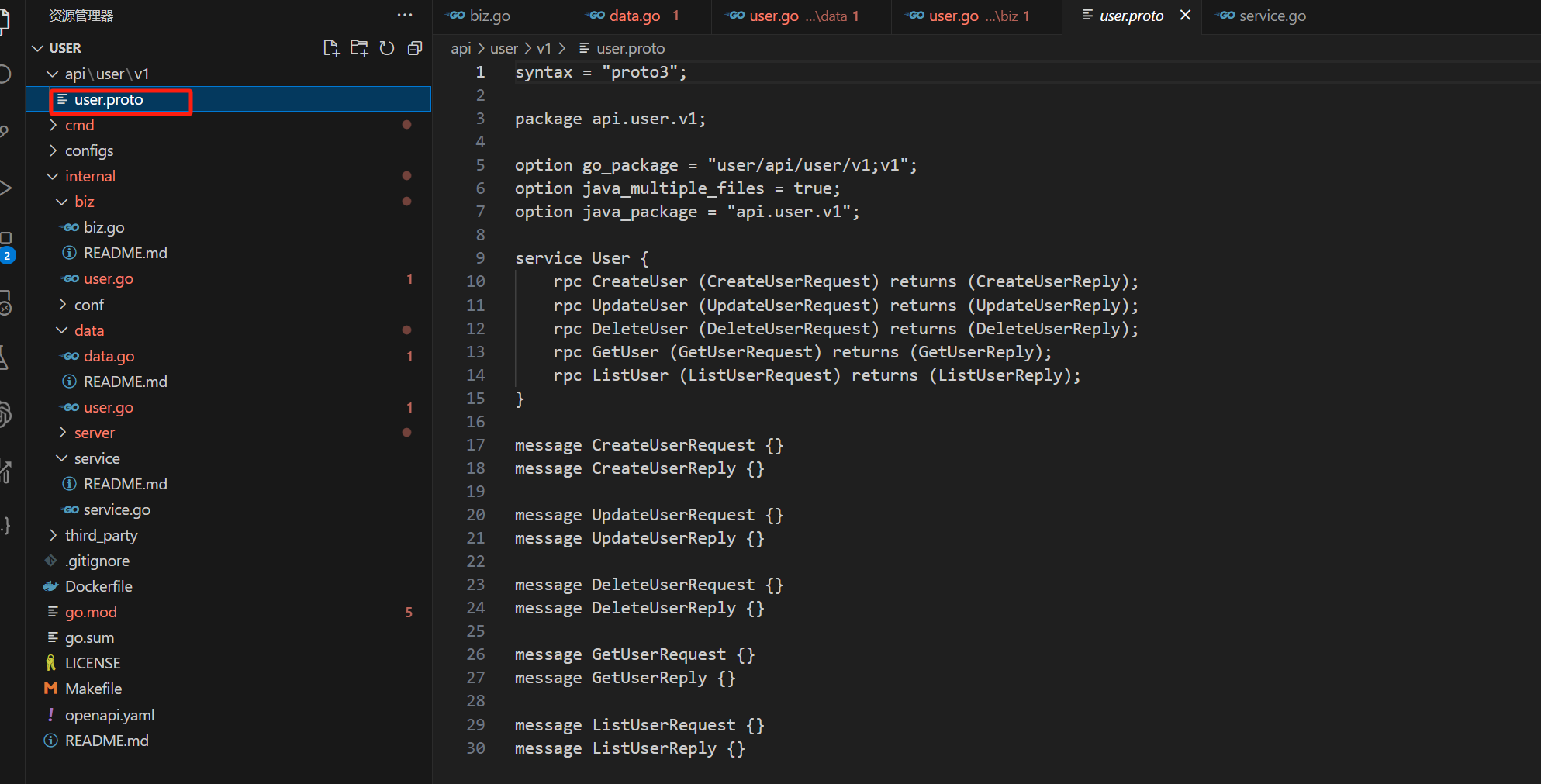This screenshot has height=784, width=1541.
Task: Create a new file in USER explorer
Action: (x=331, y=48)
